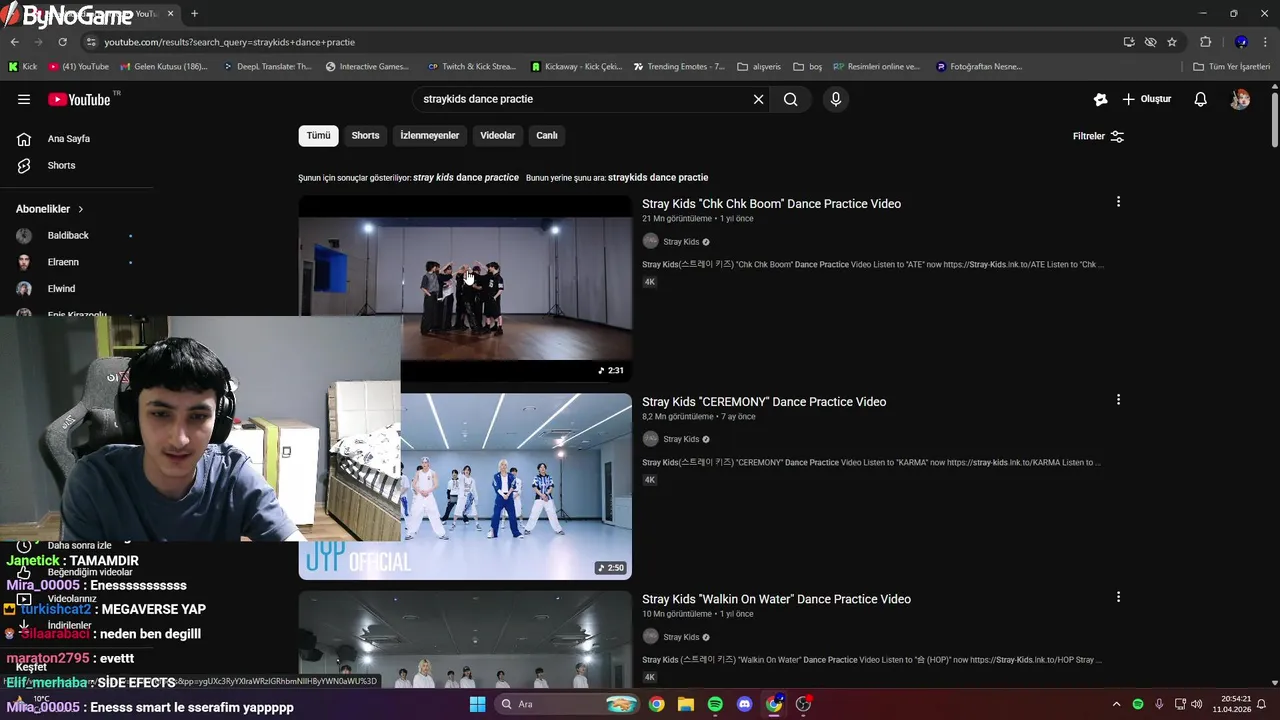The height and width of the screenshot is (720, 1280).
Task: Click the system tray microphone icon
Action: click(x=1159, y=704)
